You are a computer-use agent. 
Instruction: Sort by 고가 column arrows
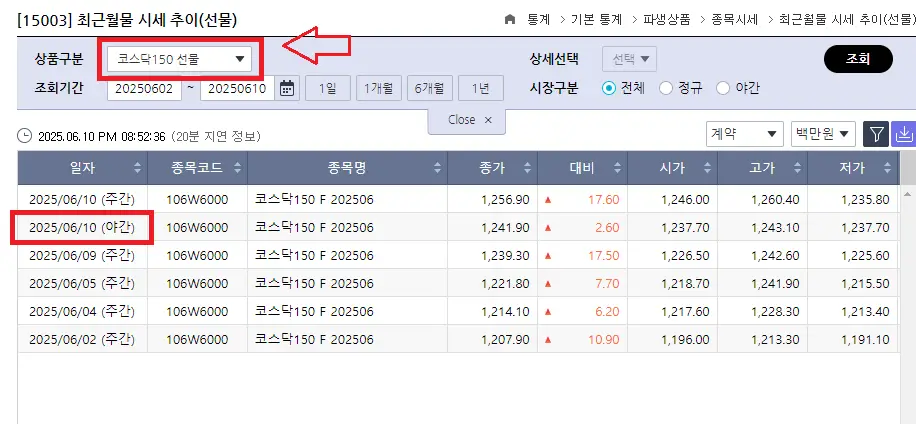pos(797,168)
